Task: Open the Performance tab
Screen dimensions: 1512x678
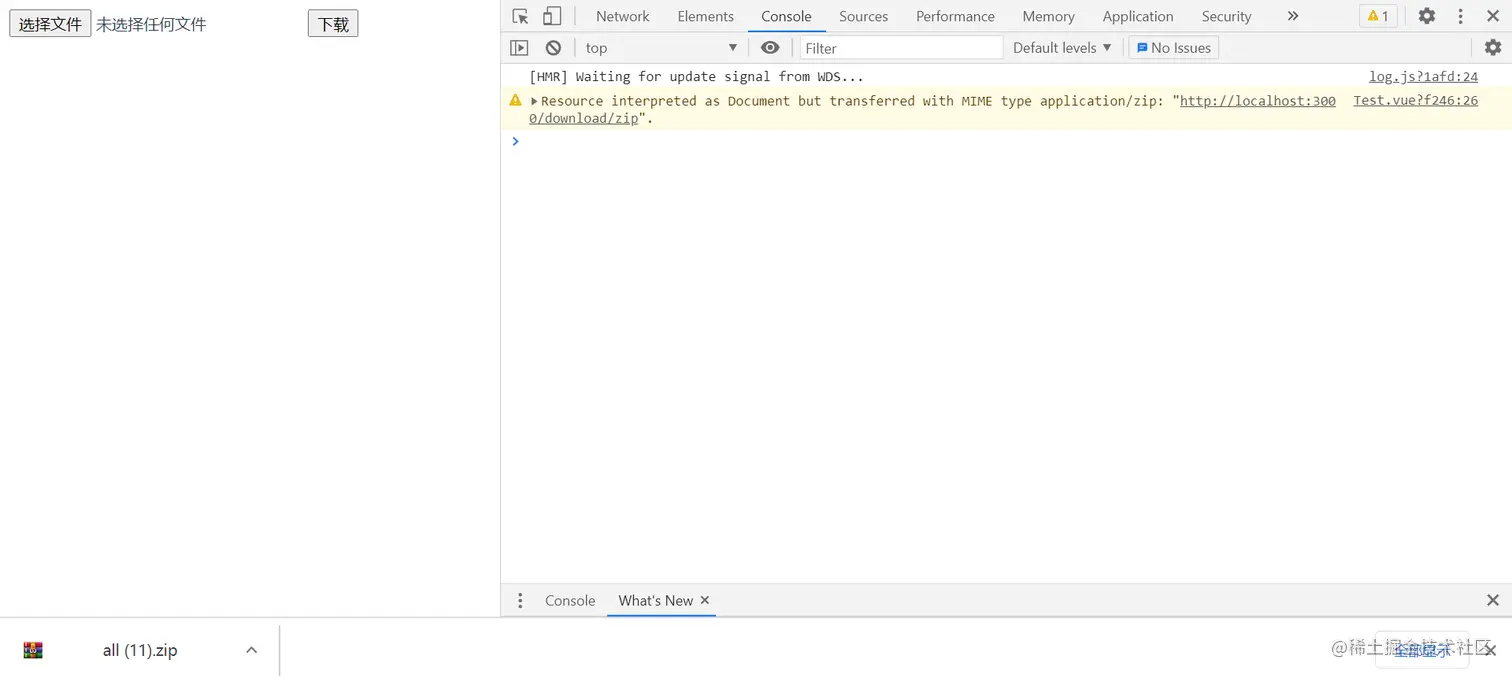Action: pos(955,16)
